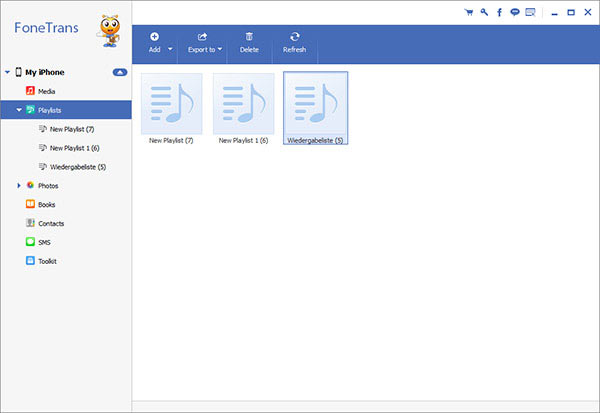Maximize the FoneTrans window
The height and width of the screenshot is (413, 600).
(x=571, y=13)
